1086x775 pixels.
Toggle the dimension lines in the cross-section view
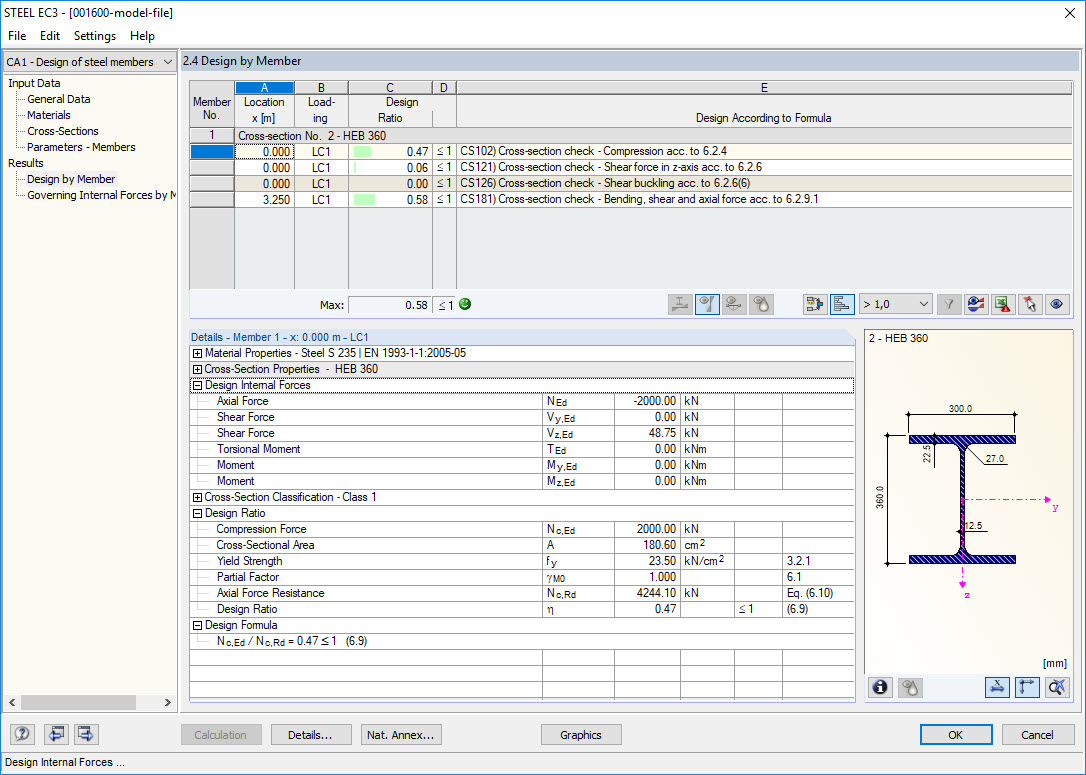[x=1026, y=687]
